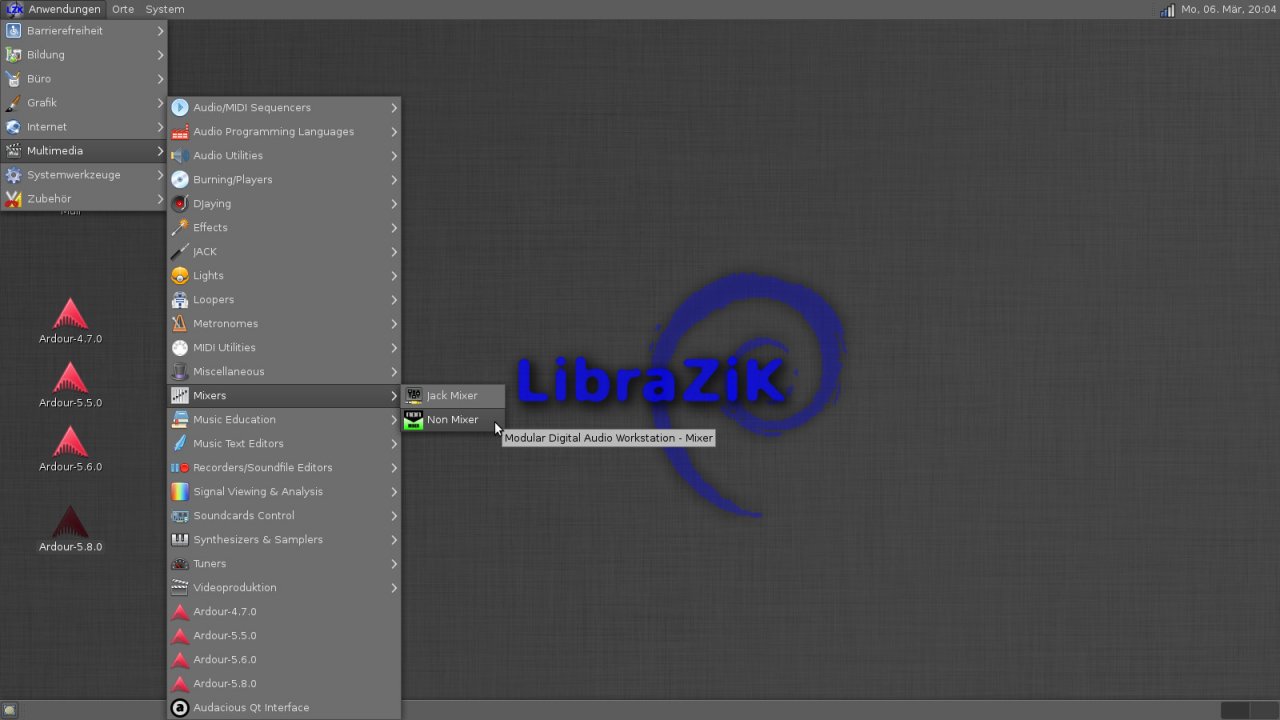The width and height of the screenshot is (1280, 720).
Task: Open the Non Mixer application
Action: 453,420
